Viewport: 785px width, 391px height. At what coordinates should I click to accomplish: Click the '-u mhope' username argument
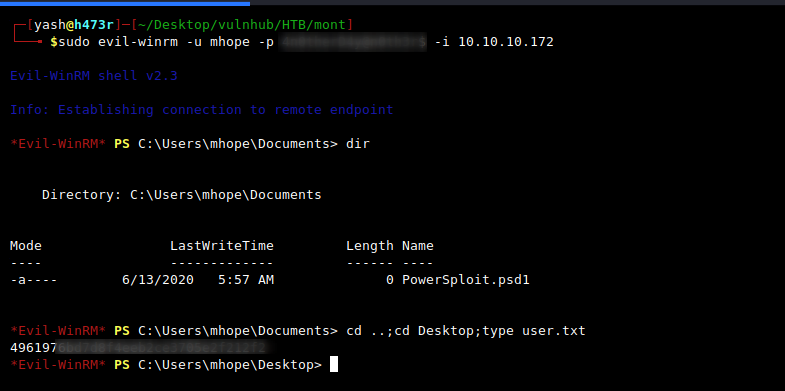[x=218, y=42]
